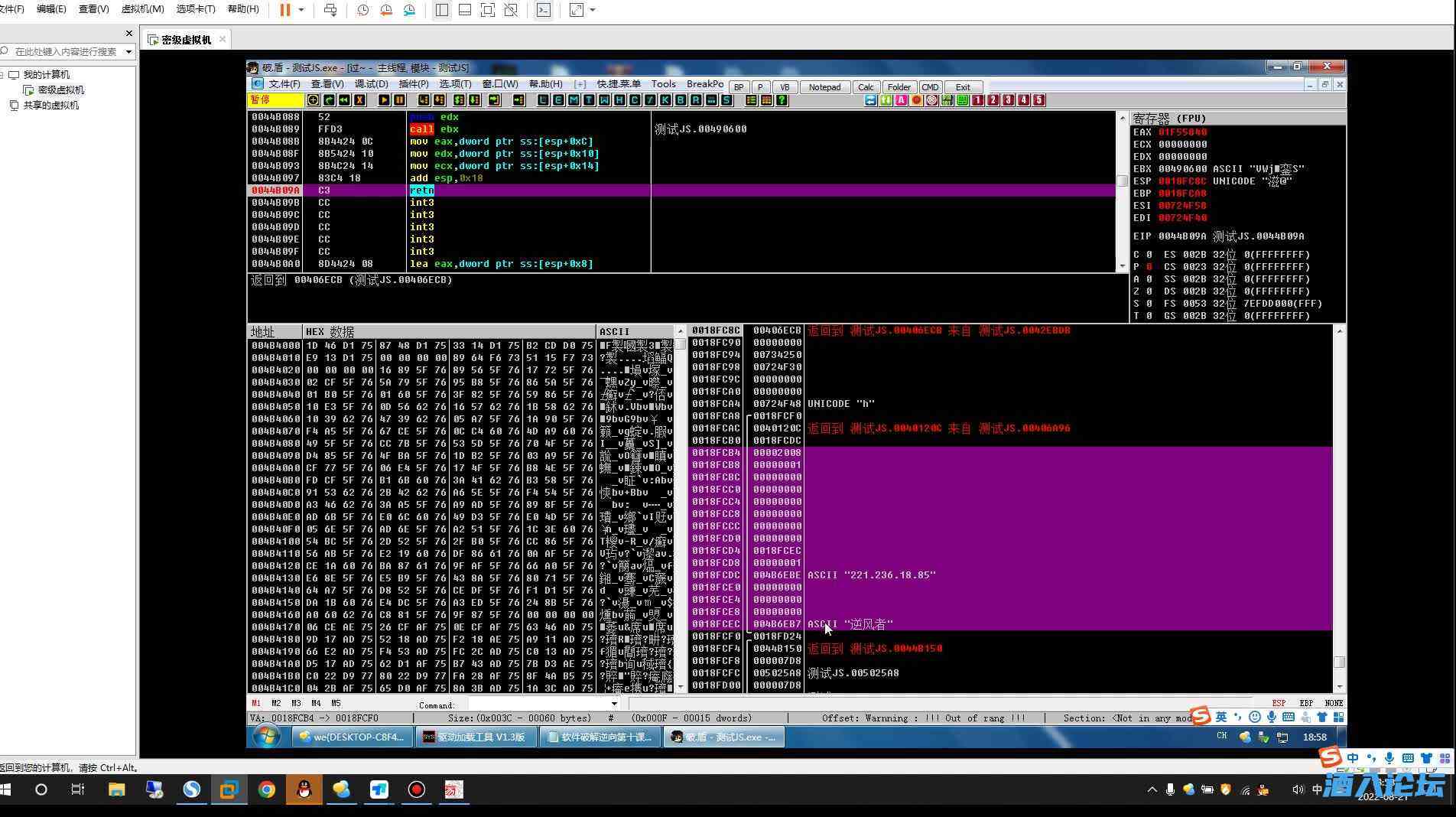Open the VMware console view icon
This screenshot has height=817, width=1456.
click(543, 10)
